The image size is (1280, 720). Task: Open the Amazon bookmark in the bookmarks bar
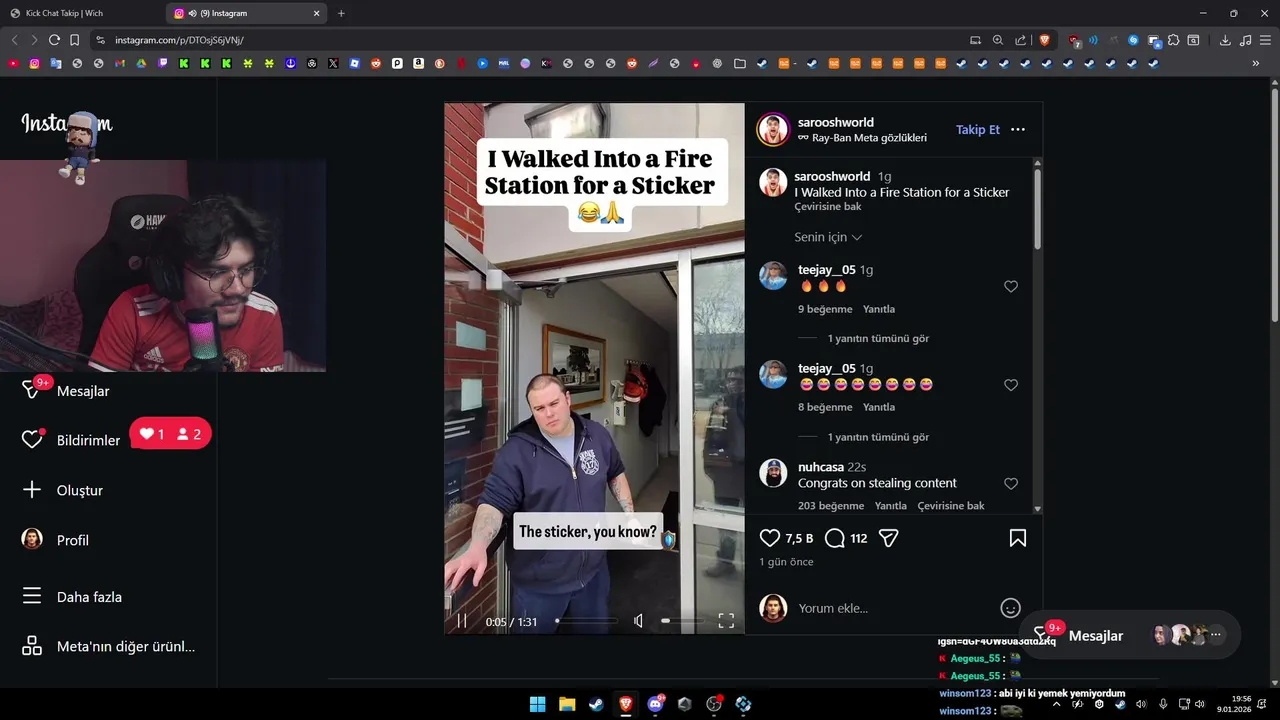418,63
